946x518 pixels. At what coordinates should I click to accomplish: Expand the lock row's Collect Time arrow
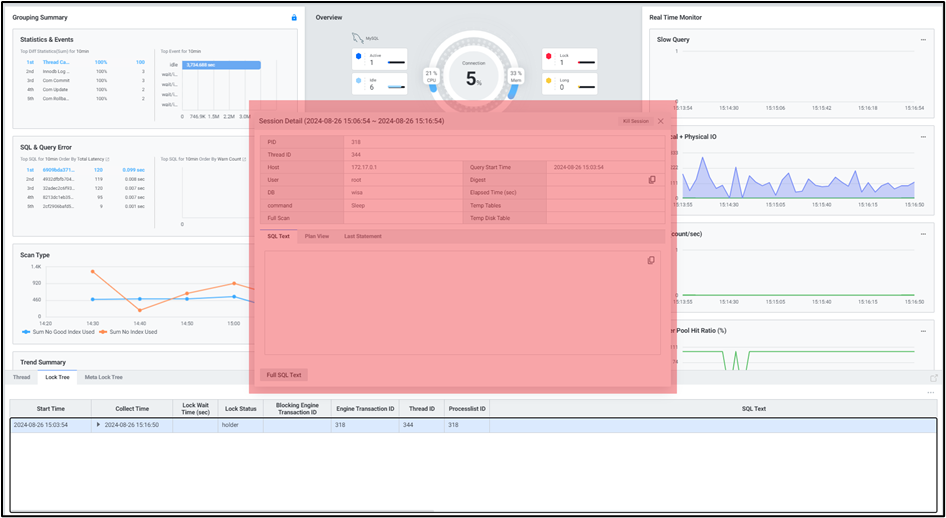point(98,425)
